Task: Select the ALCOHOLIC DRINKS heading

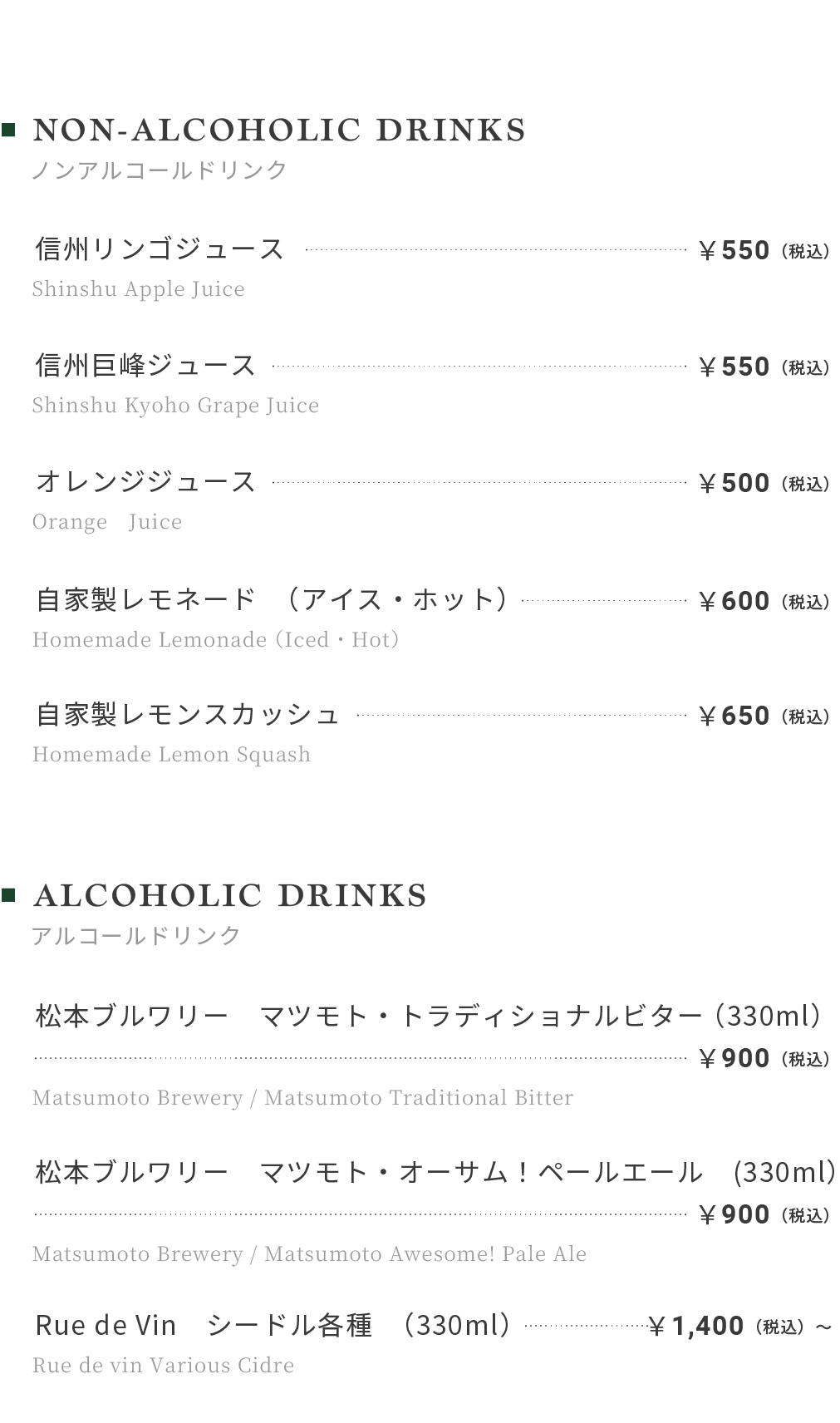Action: tap(230, 896)
